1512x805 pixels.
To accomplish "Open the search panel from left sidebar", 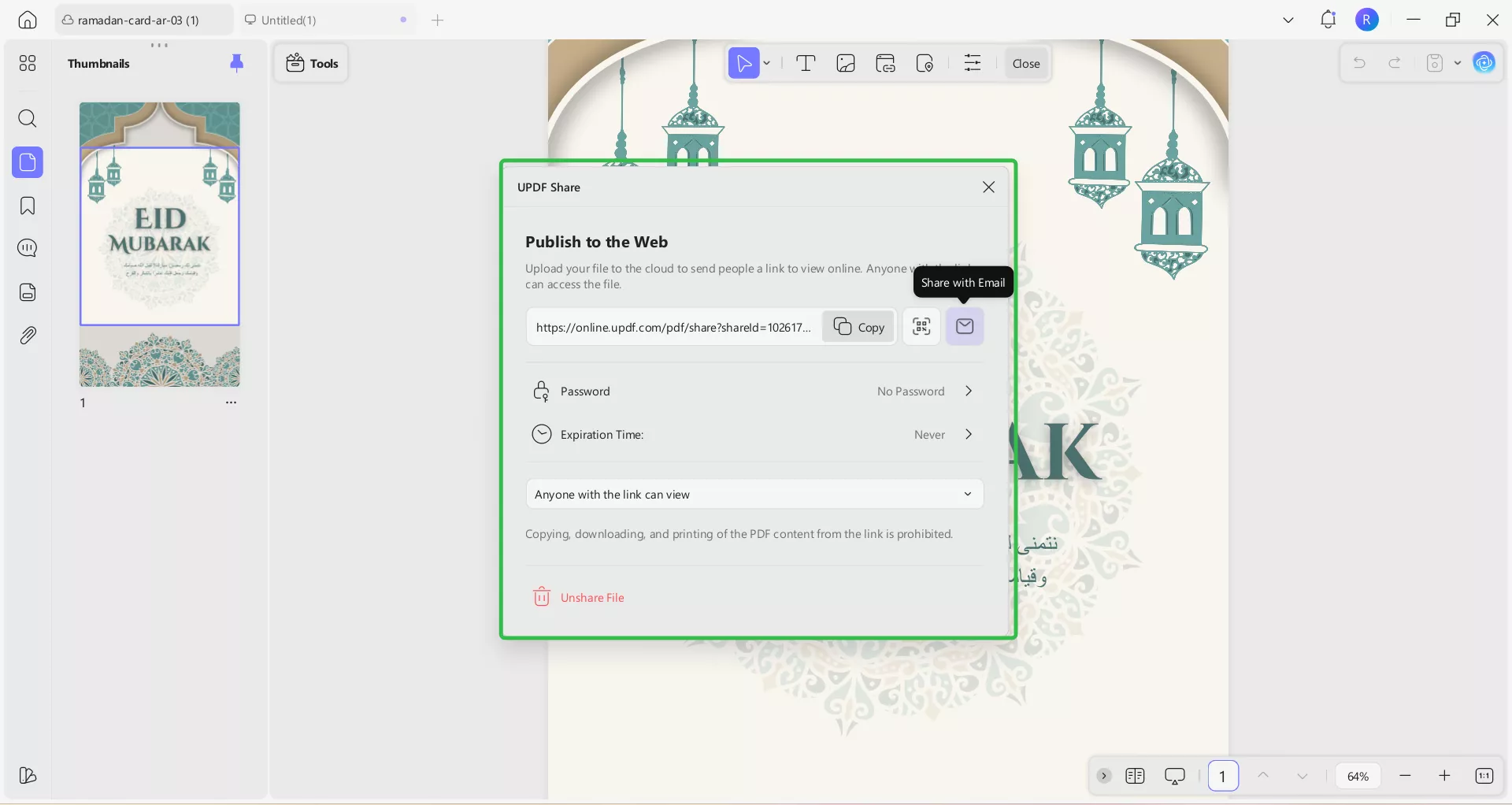I will (28, 119).
